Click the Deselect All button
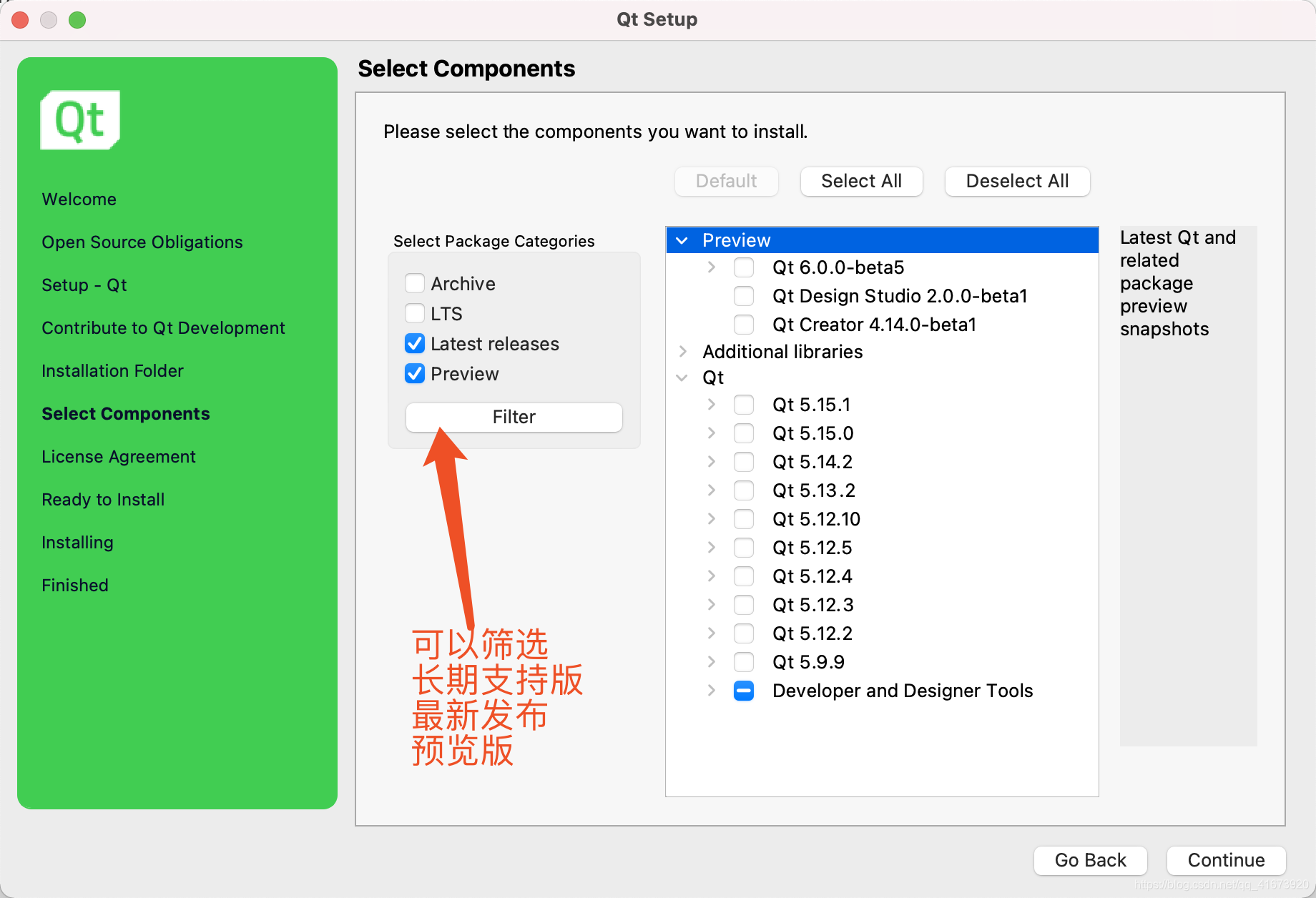 tap(1016, 181)
